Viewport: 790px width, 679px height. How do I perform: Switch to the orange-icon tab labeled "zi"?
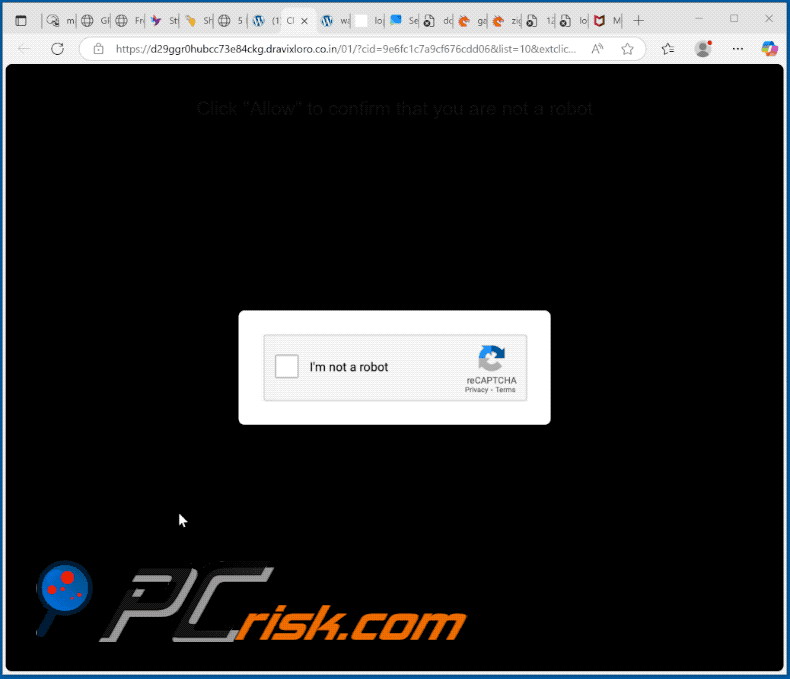[506, 21]
